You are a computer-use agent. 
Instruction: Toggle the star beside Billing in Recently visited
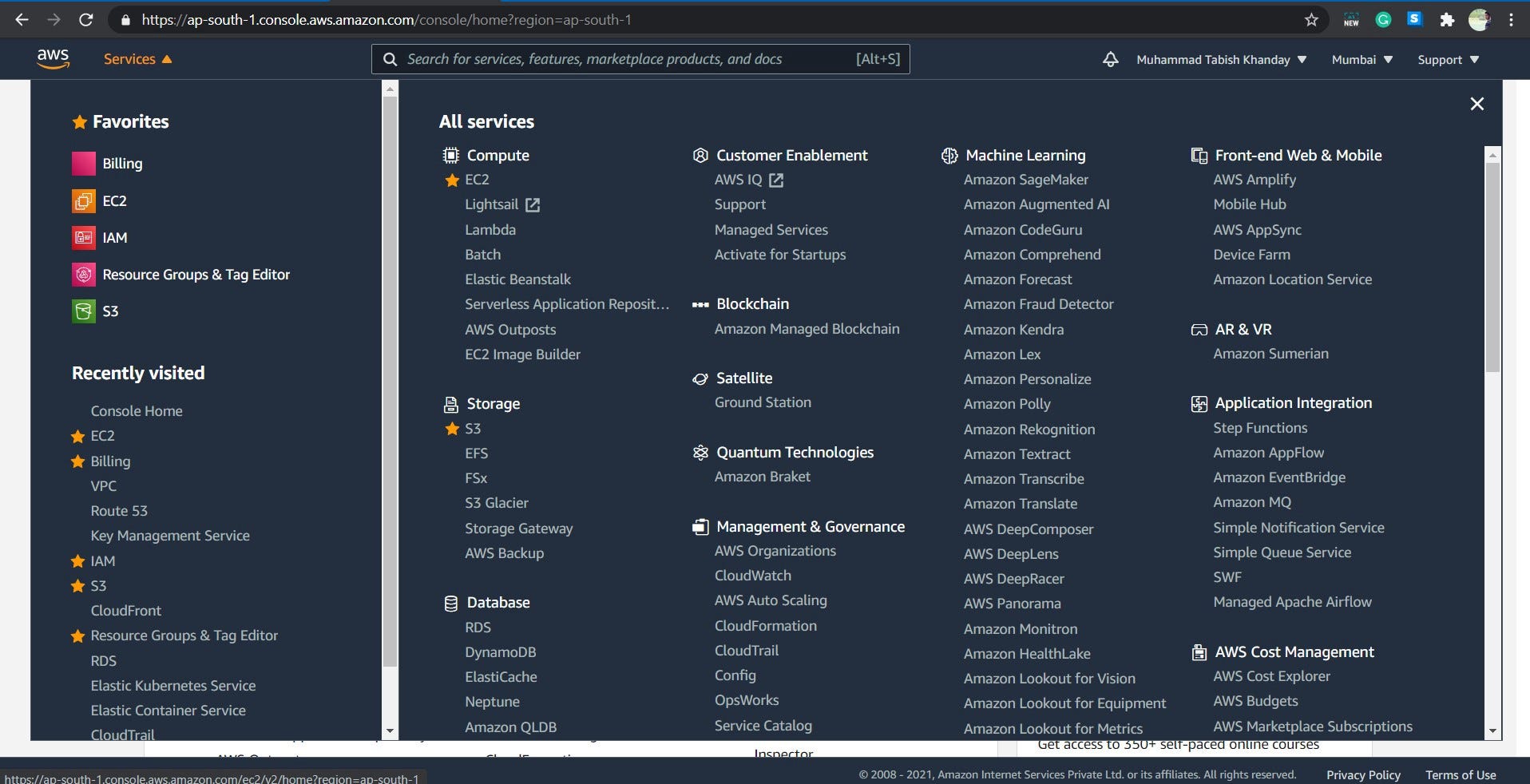77,461
